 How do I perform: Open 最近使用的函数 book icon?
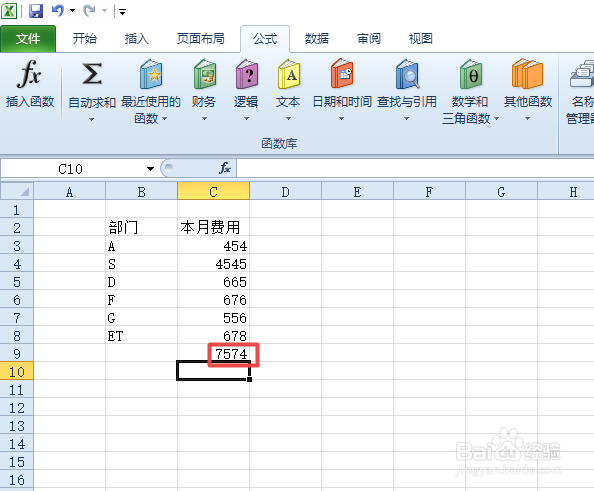(x=151, y=74)
